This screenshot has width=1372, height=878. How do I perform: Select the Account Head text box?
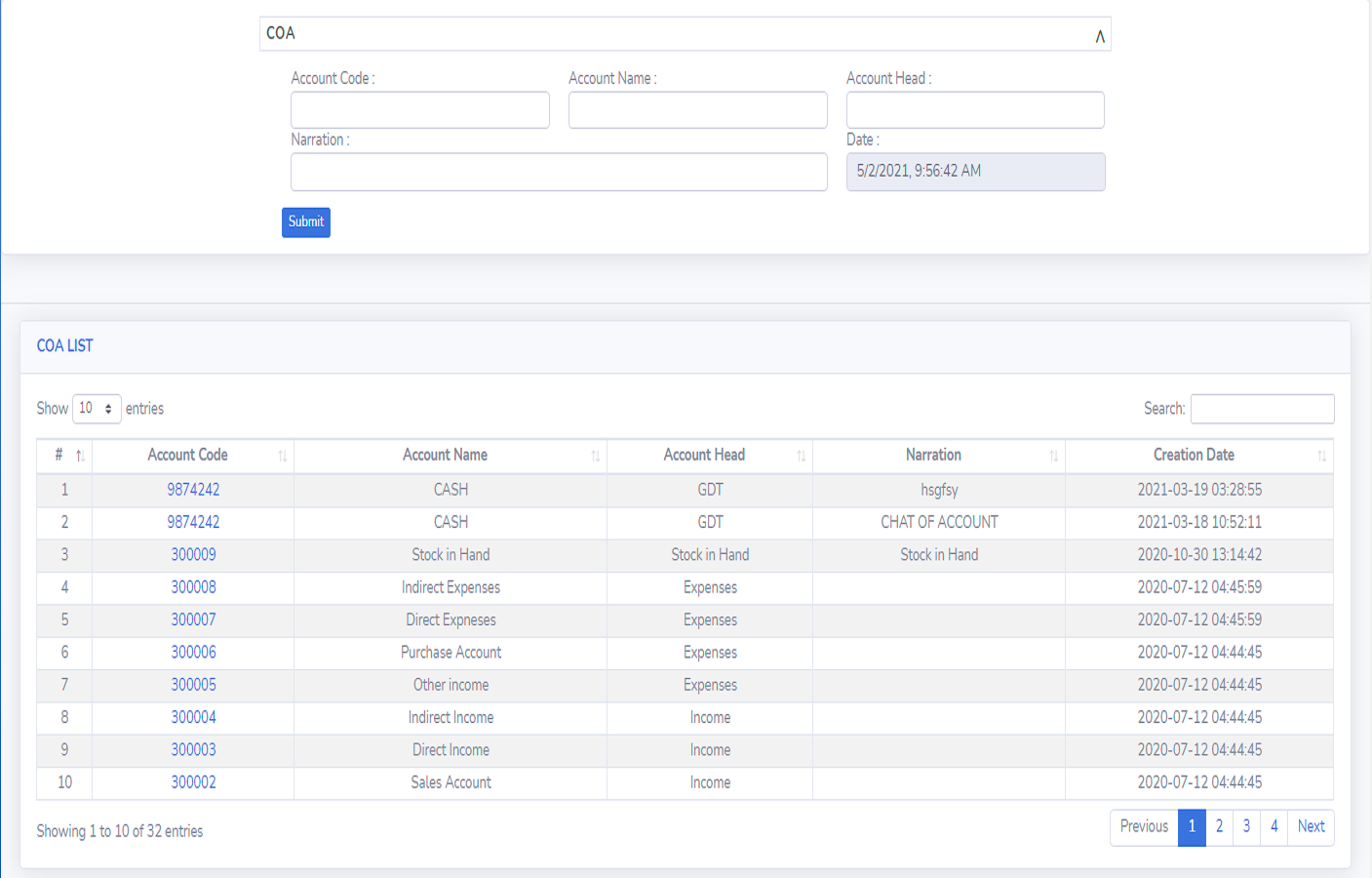coord(975,110)
